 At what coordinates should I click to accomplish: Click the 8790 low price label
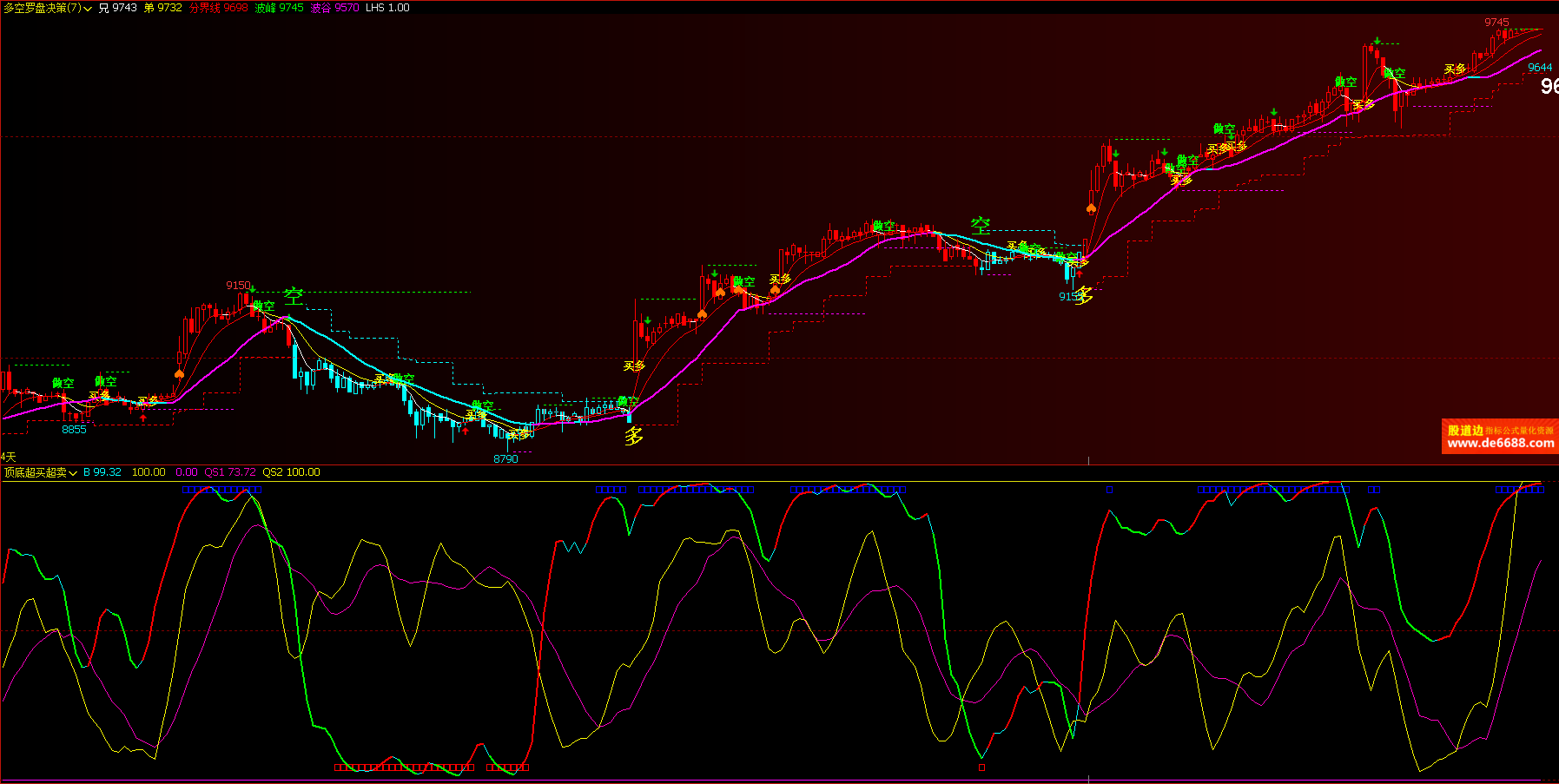coord(505,458)
